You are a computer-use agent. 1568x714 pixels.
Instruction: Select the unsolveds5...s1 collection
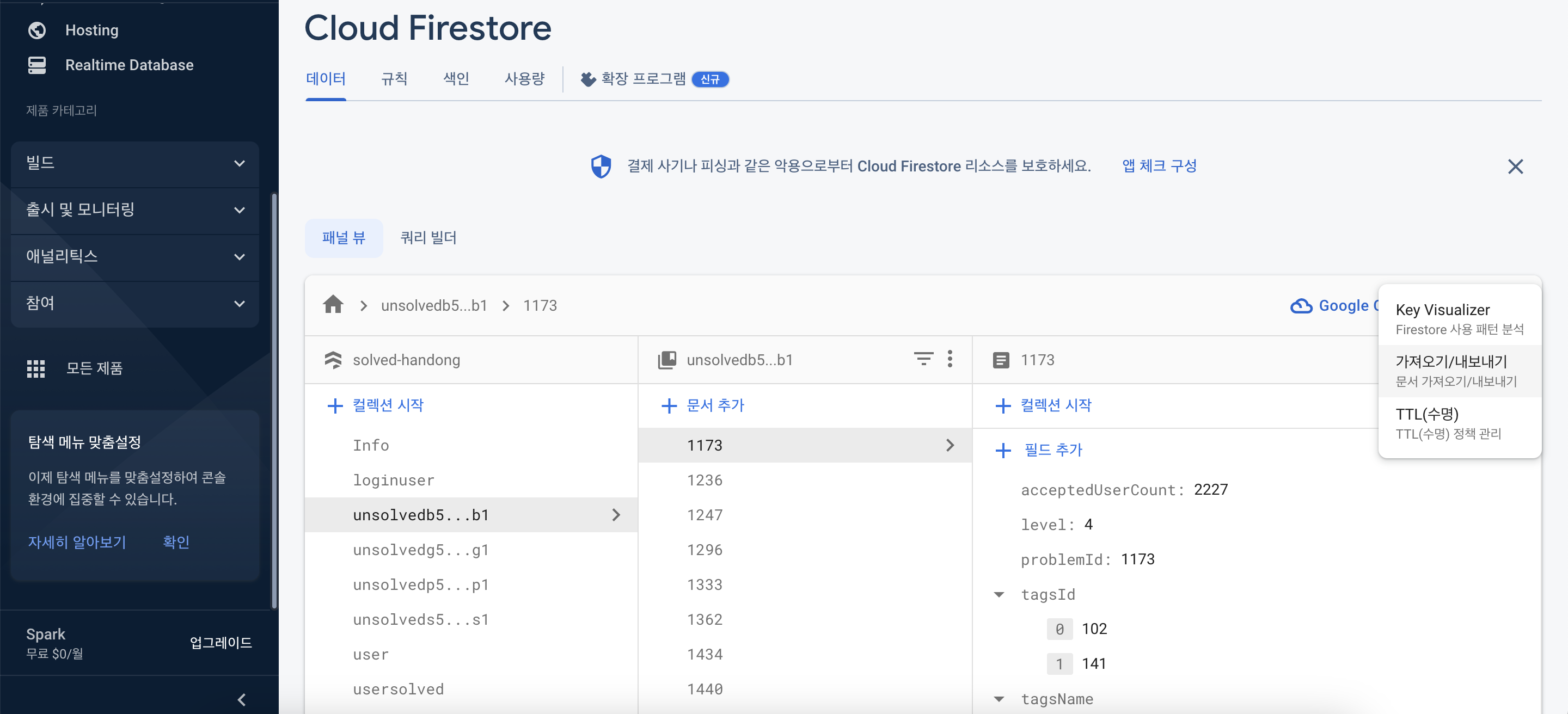471,620
